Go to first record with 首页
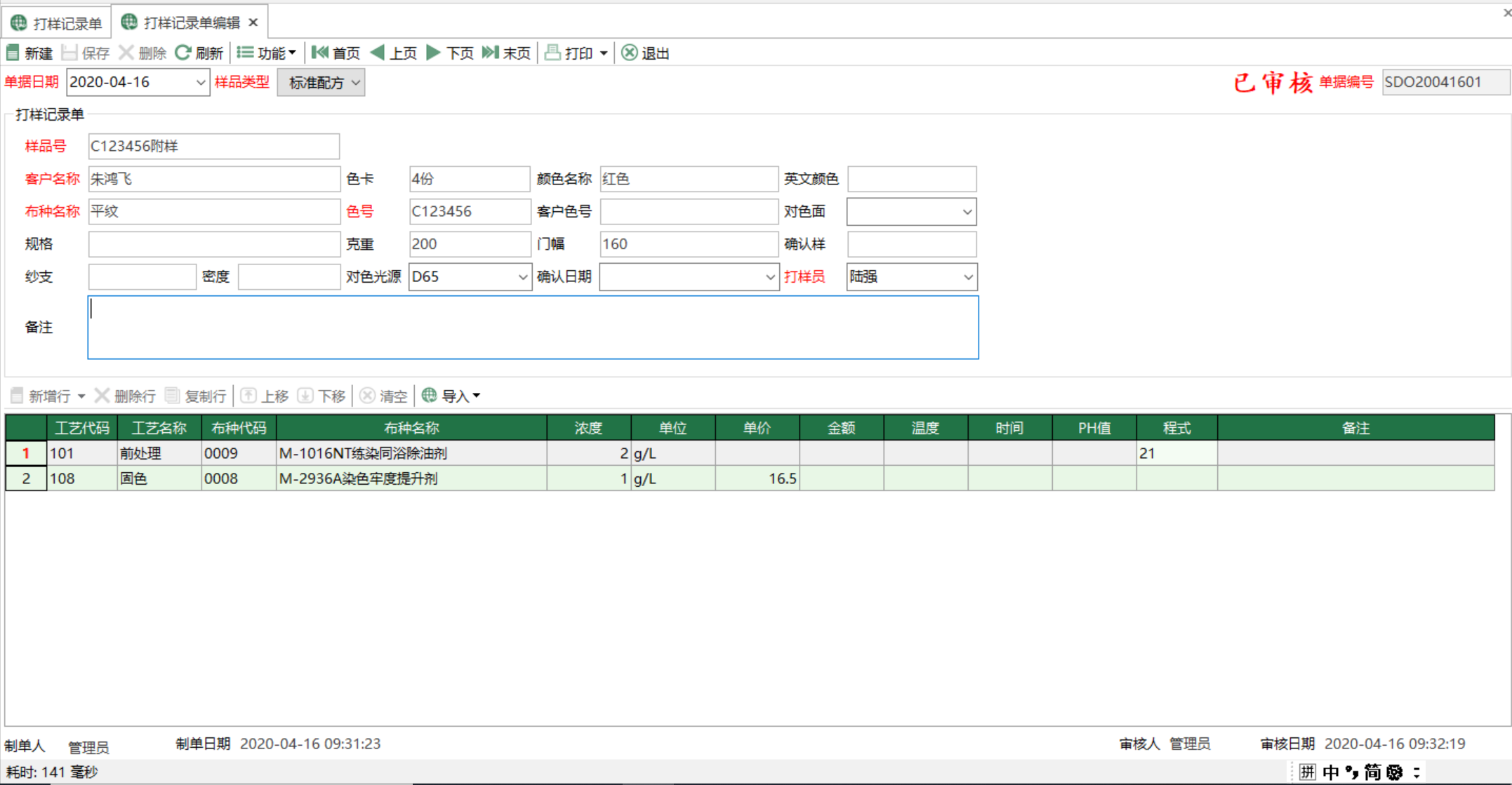 (x=336, y=53)
